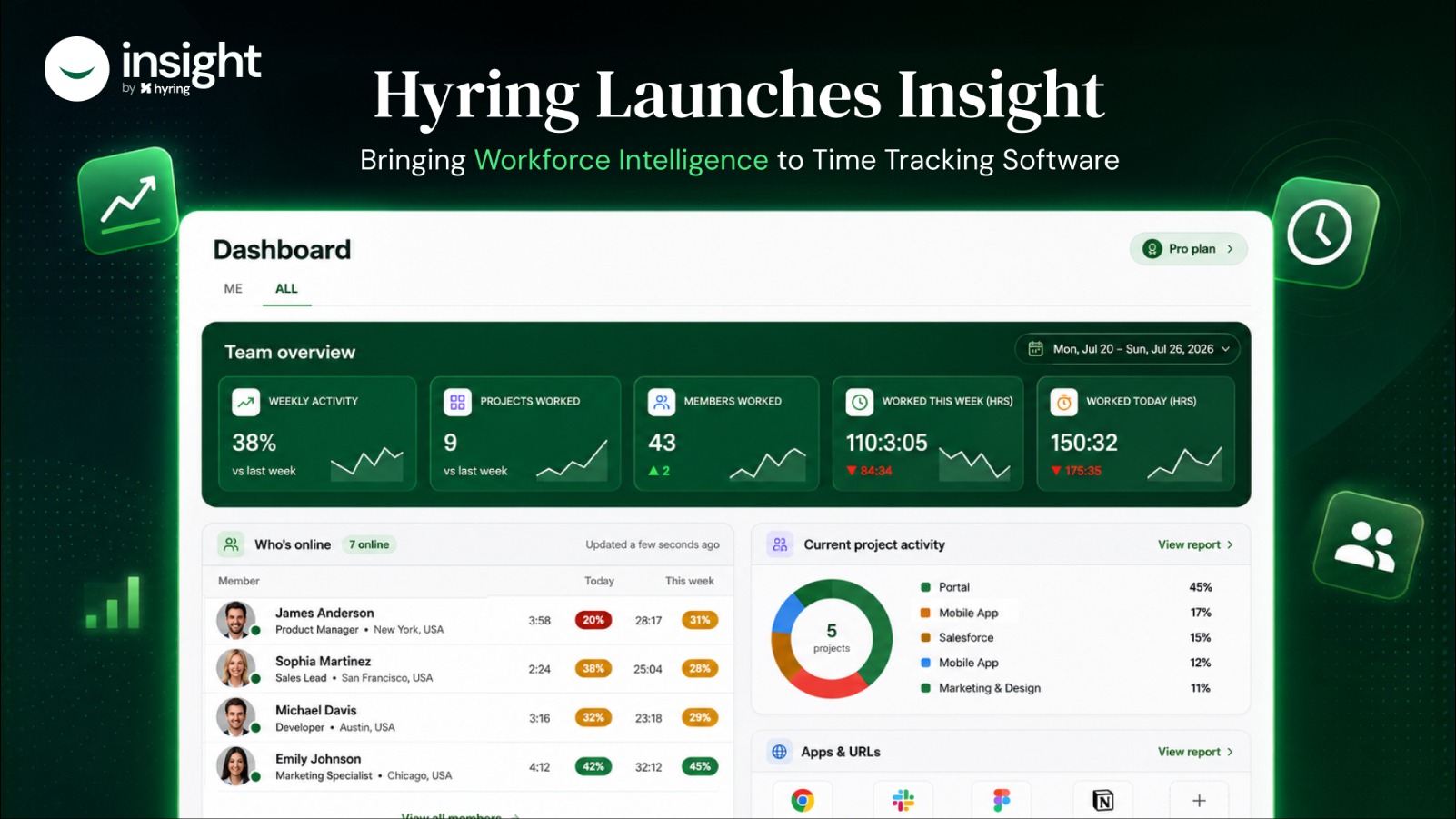The height and width of the screenshot is (819, 1456).
Task: Click the "Member" column header
Action: [239, 581]
